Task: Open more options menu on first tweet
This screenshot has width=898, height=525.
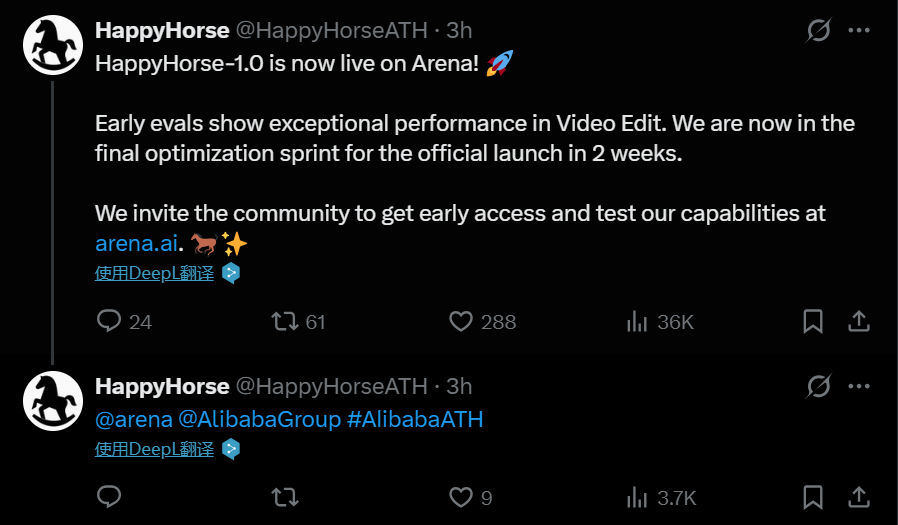Action: (x=858, y=31)
